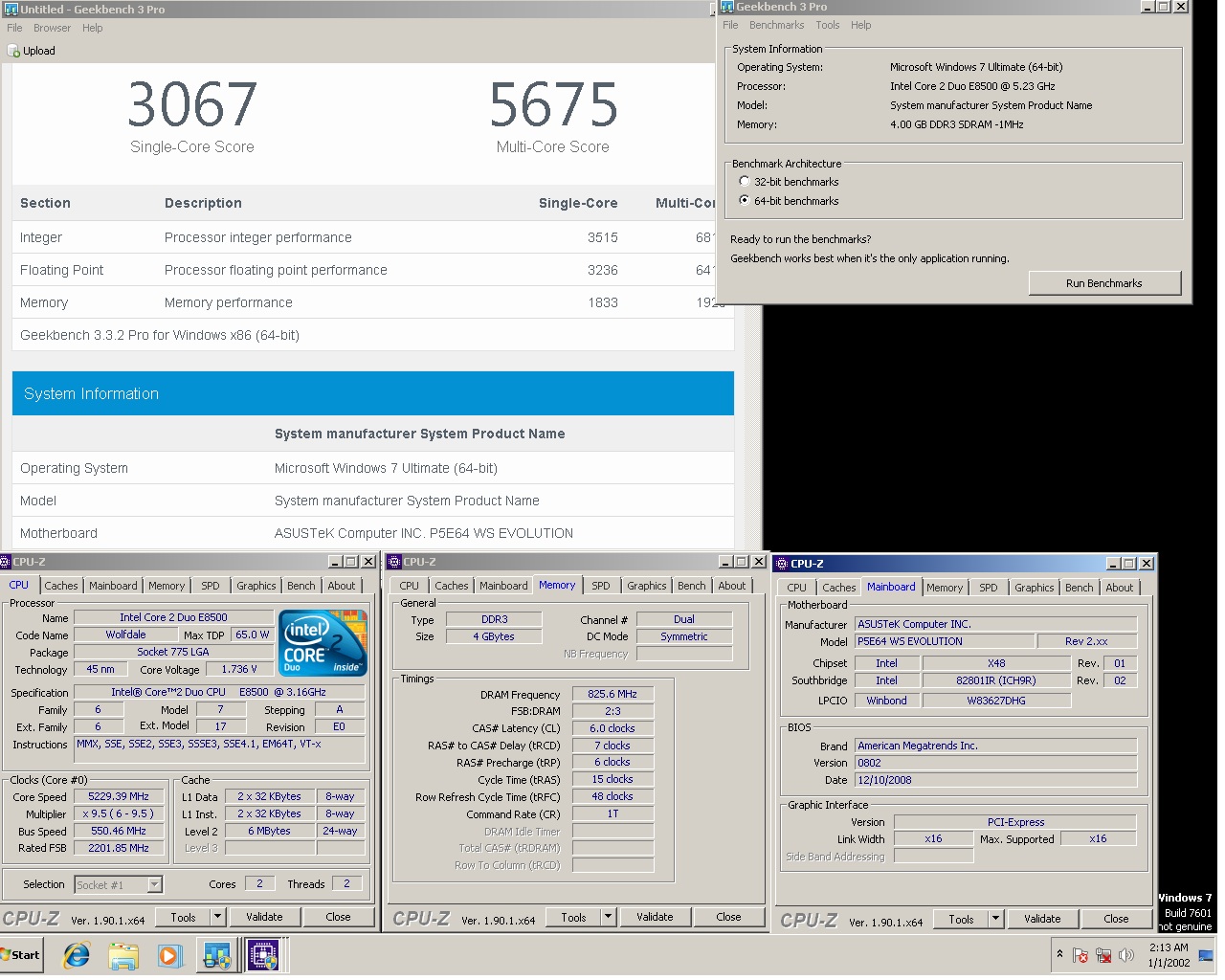Viewport: 1225px width, 980px height.
Task: Launch Windows Media Player from the taskbar
Action: pos(169,954)
